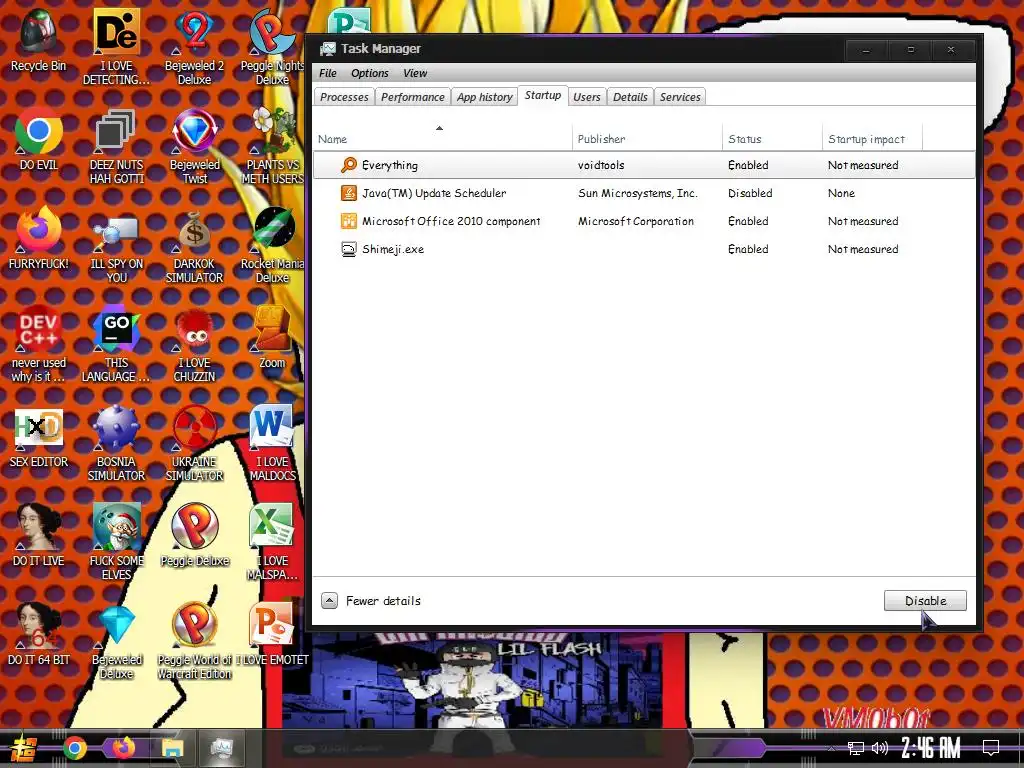Viewport: 1024px width, 768px height.
Task: Open the elf game desktop icon
Action: pyautogui.click(x=116, y=542)
